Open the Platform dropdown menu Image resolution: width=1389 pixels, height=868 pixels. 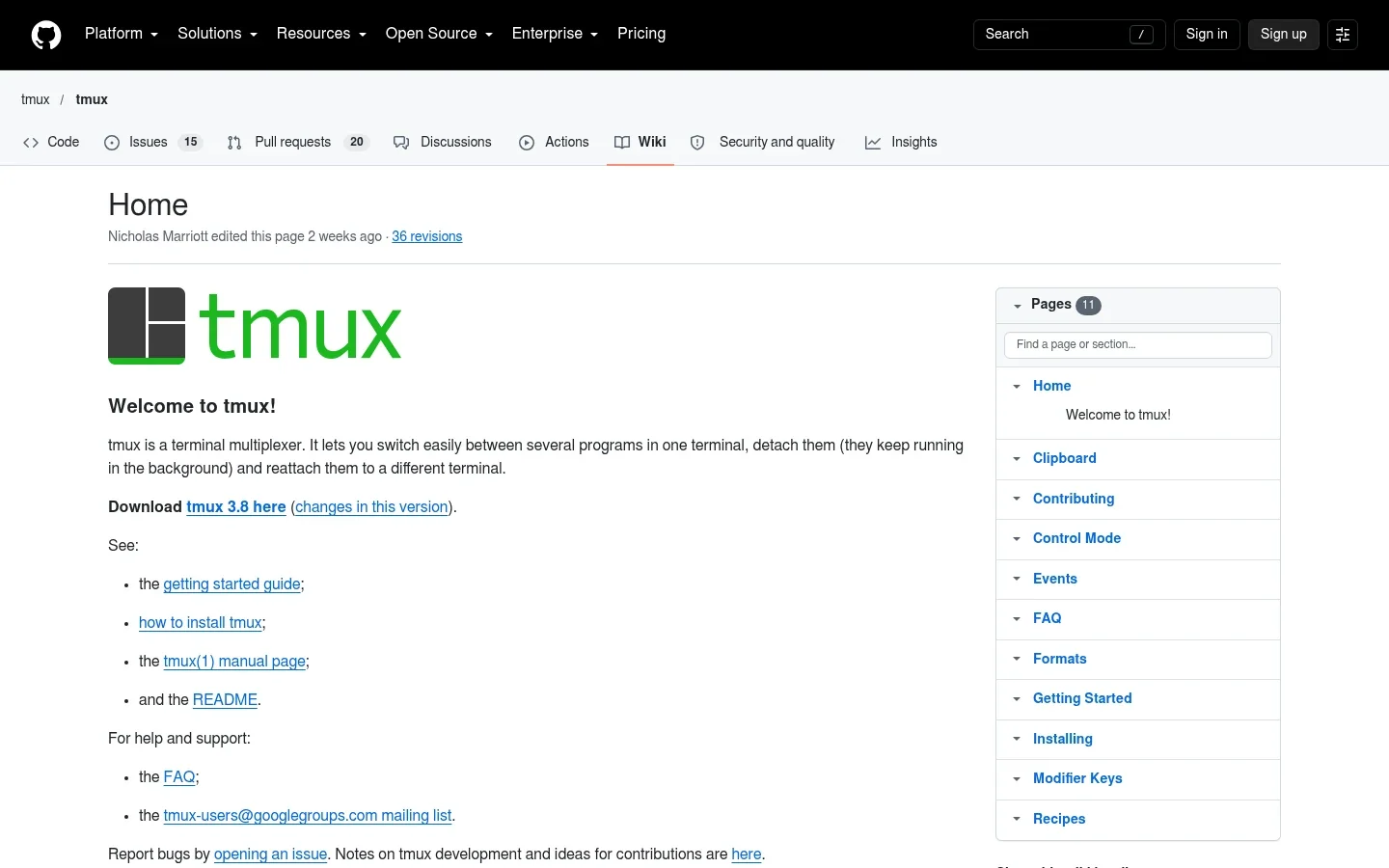(122, 34)
